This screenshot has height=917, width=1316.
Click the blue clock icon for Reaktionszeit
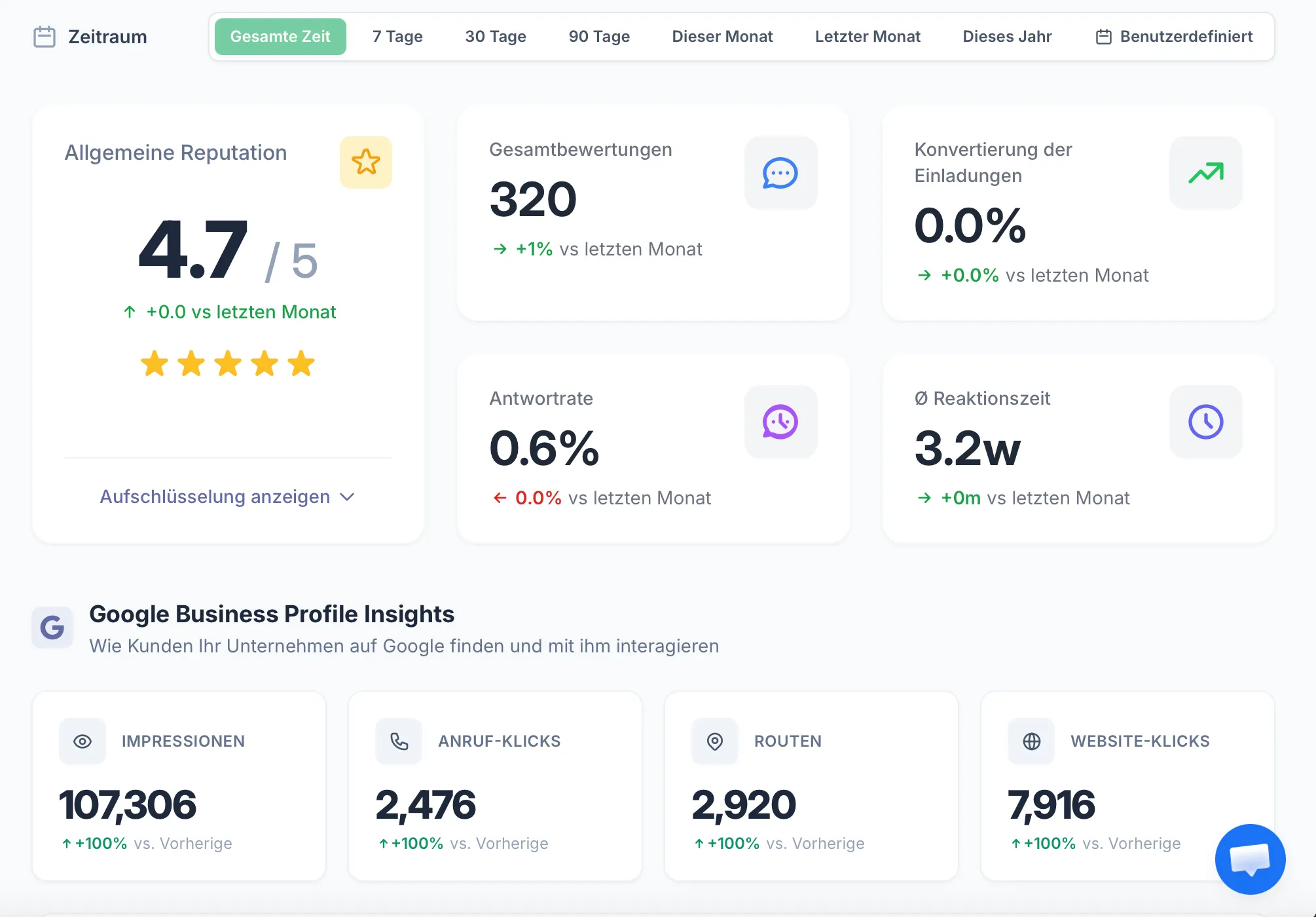click(1205, 422)
